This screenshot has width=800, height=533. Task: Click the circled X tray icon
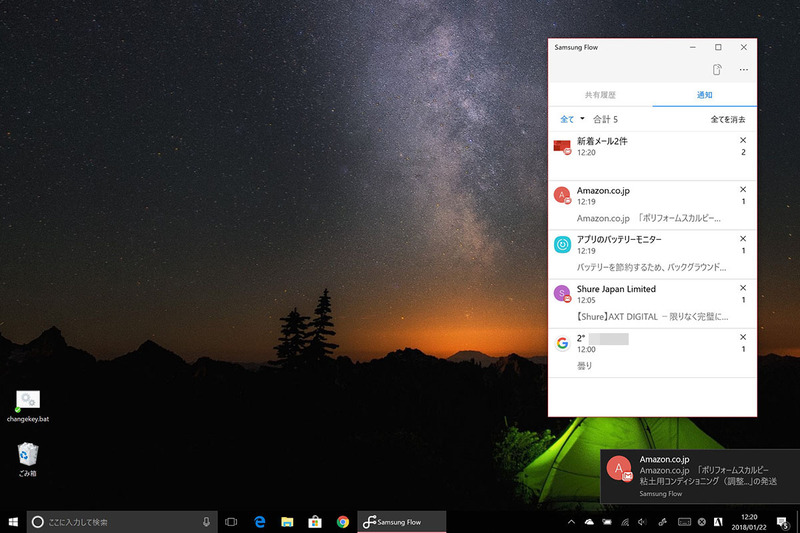(702, 522)
